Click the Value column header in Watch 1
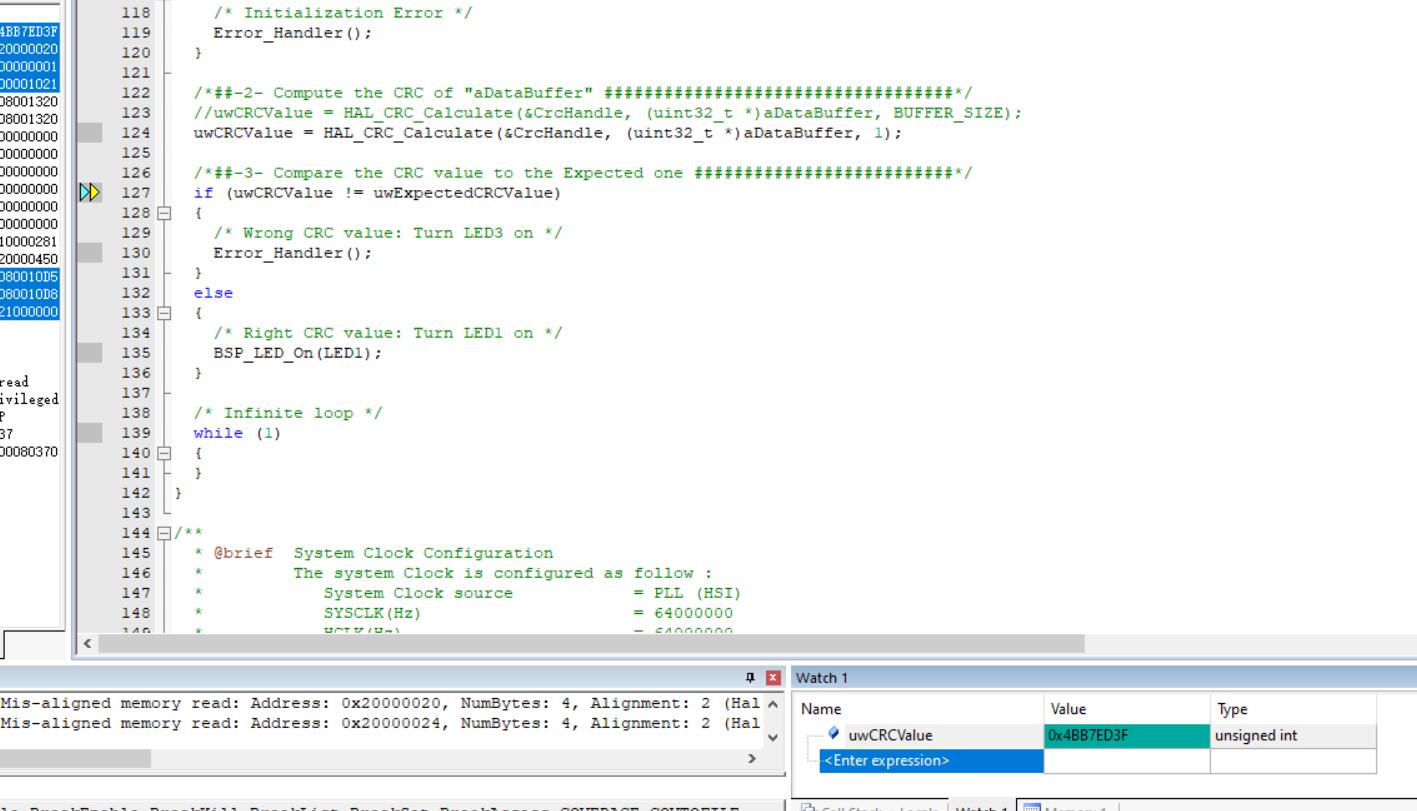Viewport: 1417px width, 811px height. [1127, 709]
